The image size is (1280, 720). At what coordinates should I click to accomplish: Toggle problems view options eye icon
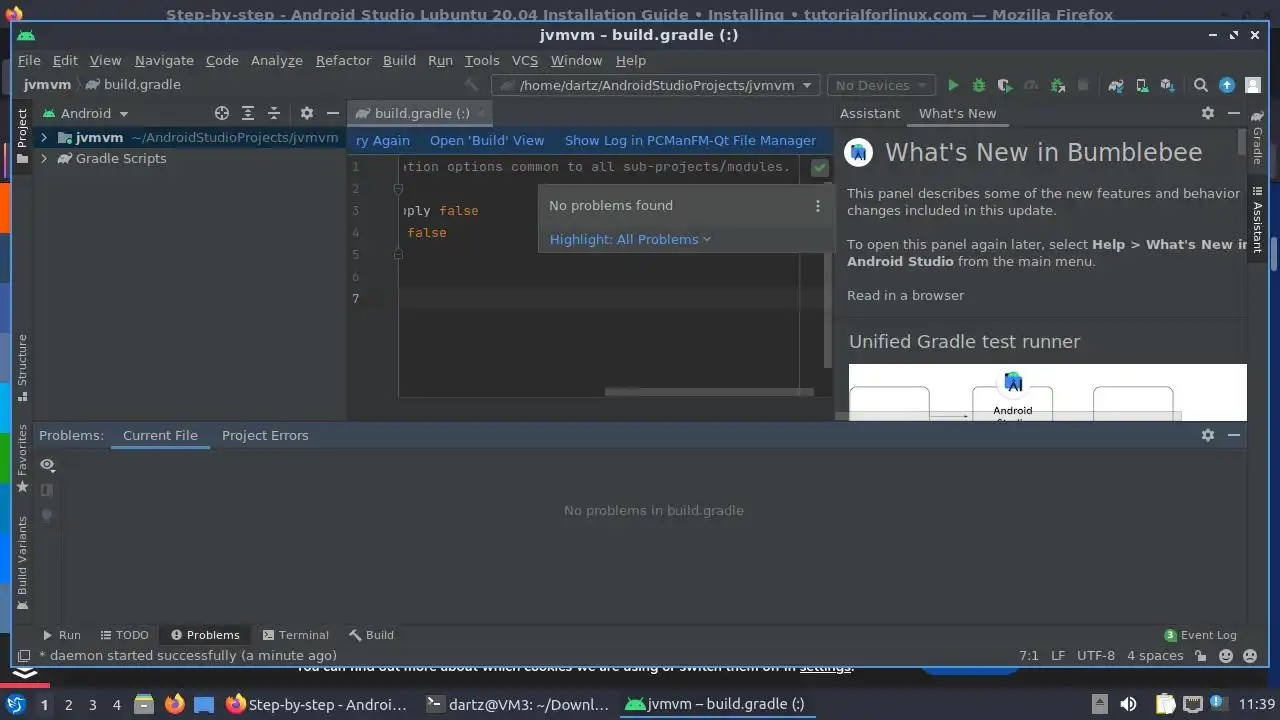tap(47, 465)
